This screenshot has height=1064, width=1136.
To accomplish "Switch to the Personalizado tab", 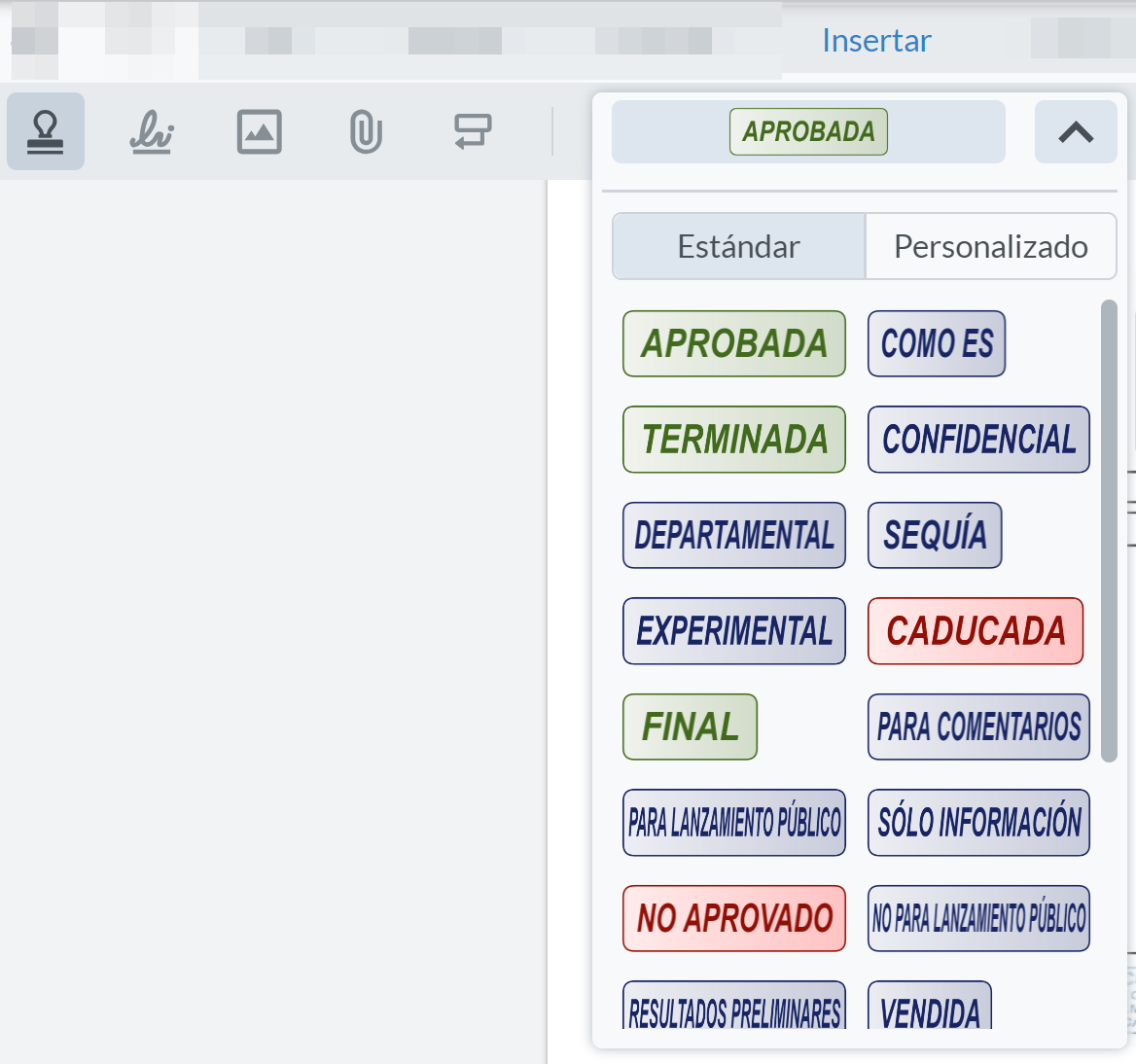I will click(991, 246).
